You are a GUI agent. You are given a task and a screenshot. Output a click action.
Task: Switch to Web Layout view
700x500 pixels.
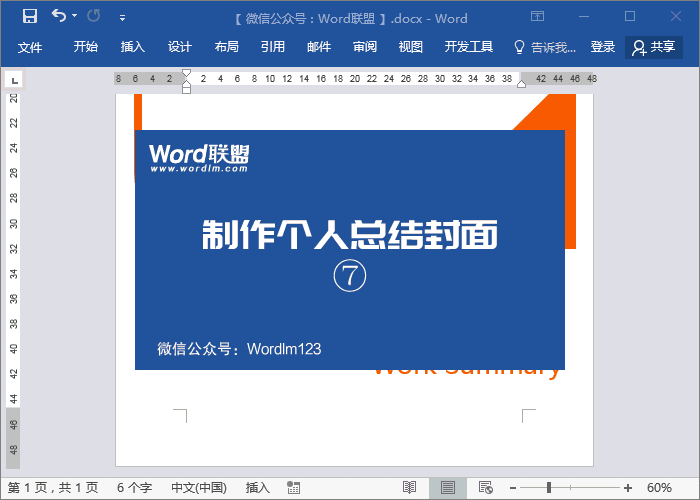(486, 488)
